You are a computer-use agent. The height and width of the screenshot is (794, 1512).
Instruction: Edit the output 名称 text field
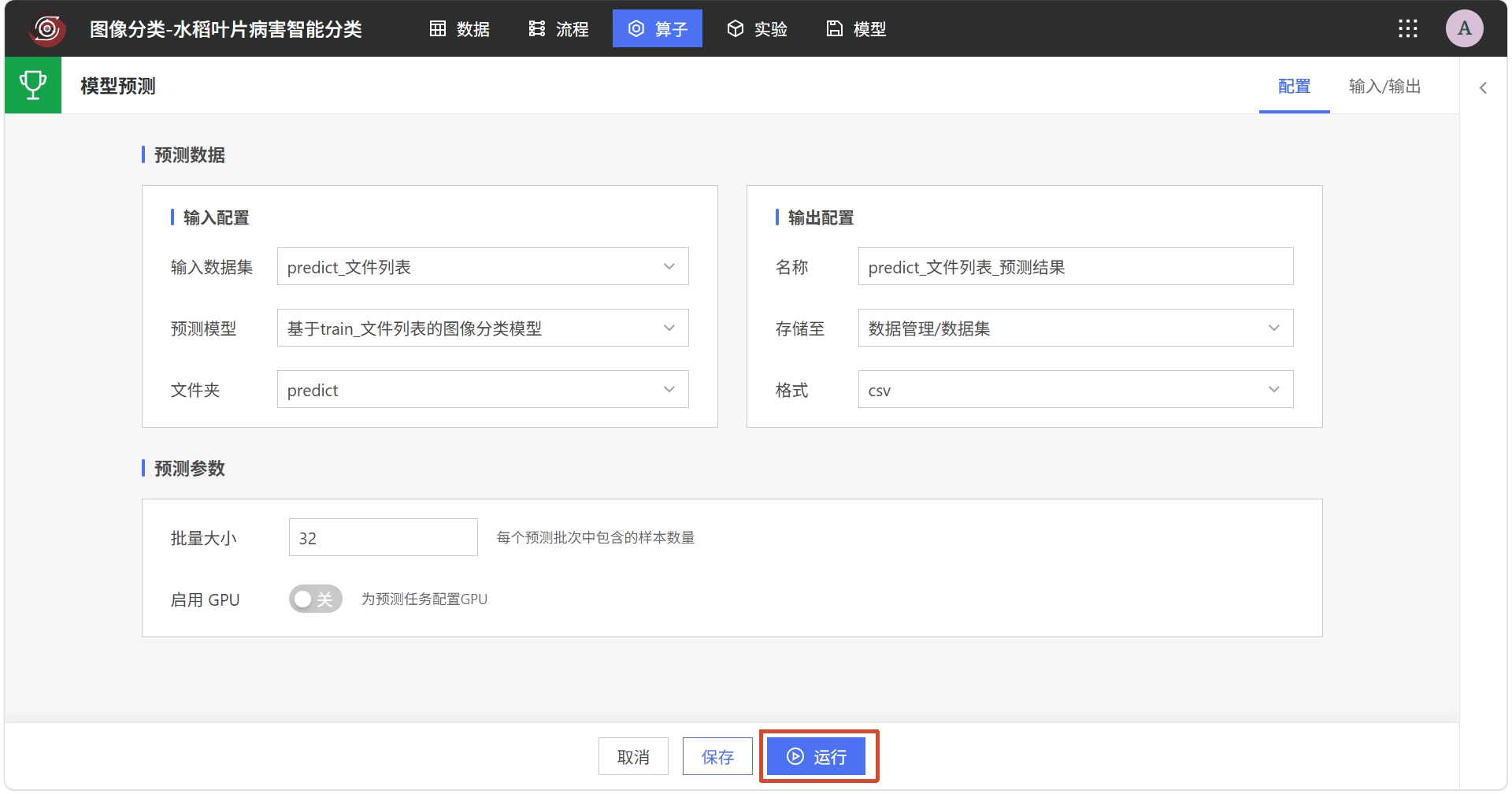point(1076,267)
